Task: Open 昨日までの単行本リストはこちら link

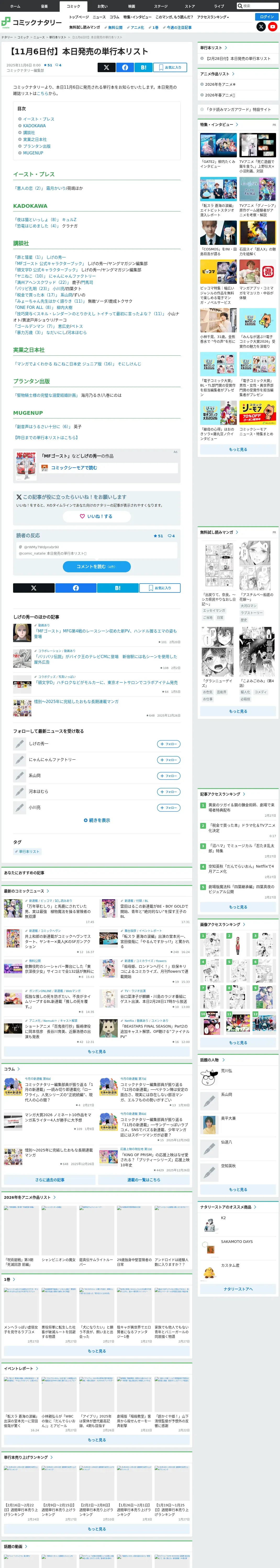Action: click(46, 438)
